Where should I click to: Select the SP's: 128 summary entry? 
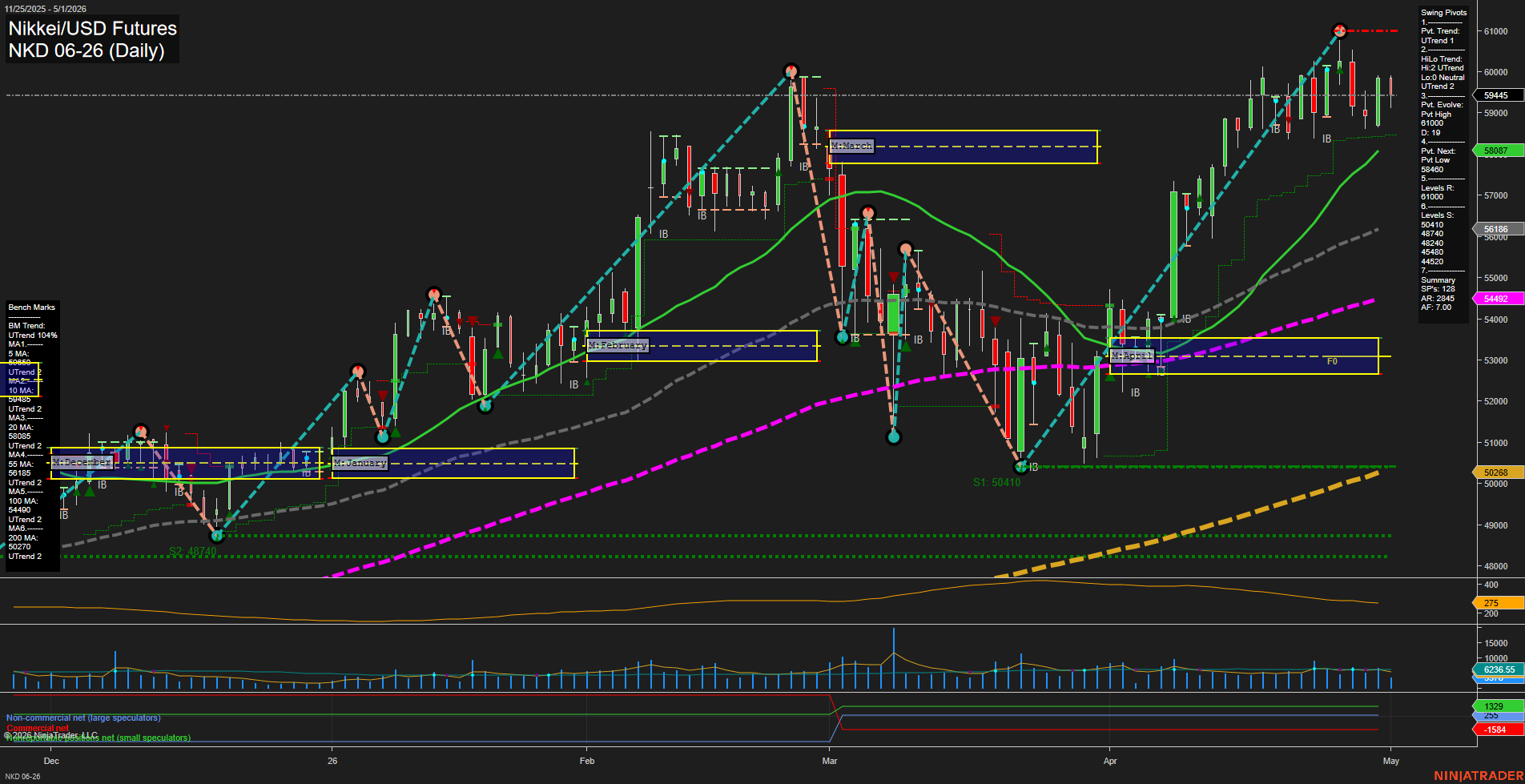tap(1438, 289)
